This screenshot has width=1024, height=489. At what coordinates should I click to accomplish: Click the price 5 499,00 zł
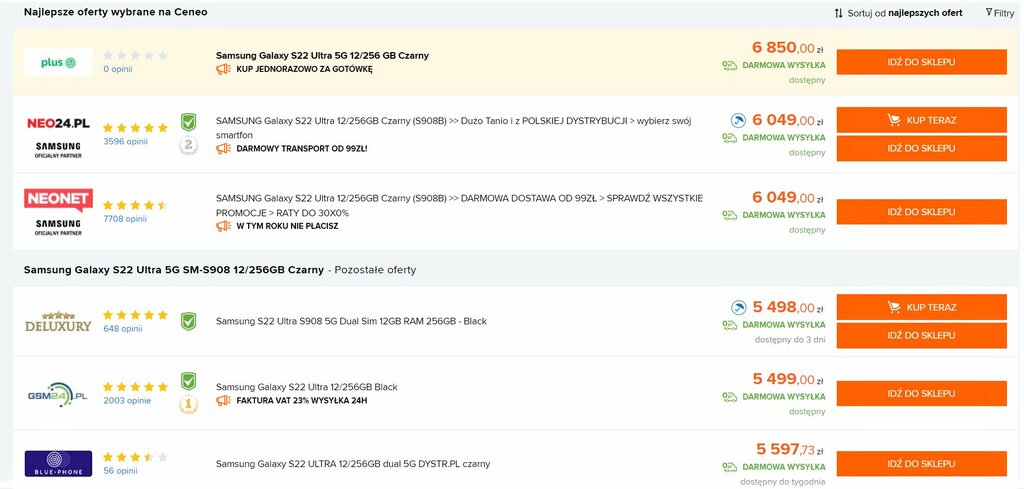(x=788, y=379)
